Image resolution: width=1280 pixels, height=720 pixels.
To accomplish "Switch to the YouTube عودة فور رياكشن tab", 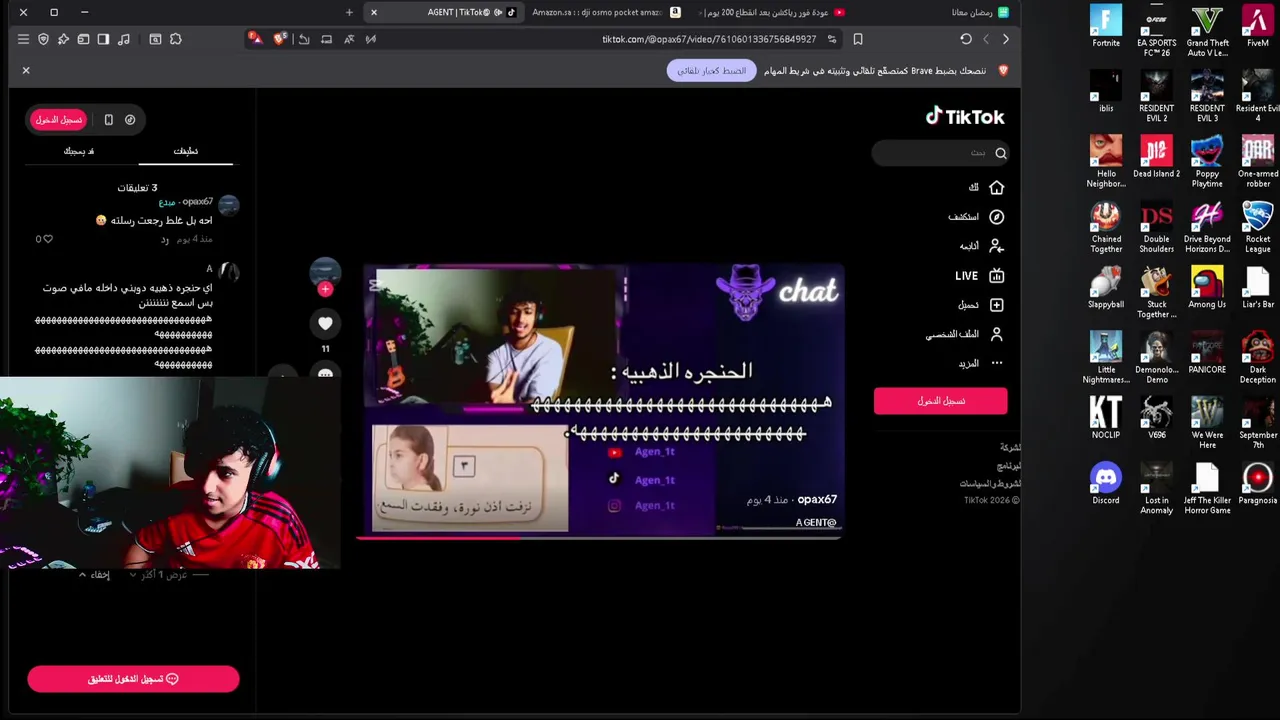I will pos(773,12).
